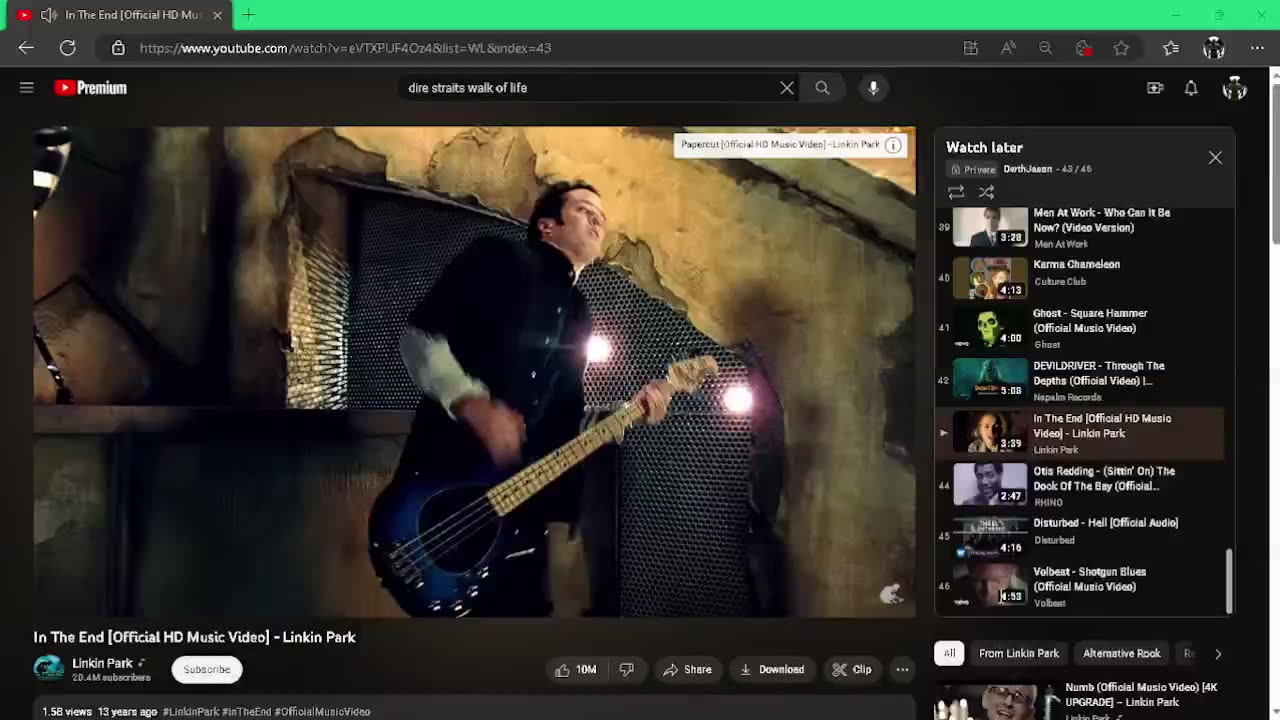Click the video title text
1280x720 pixels.
pyautogui.click(x=194, y=637)
